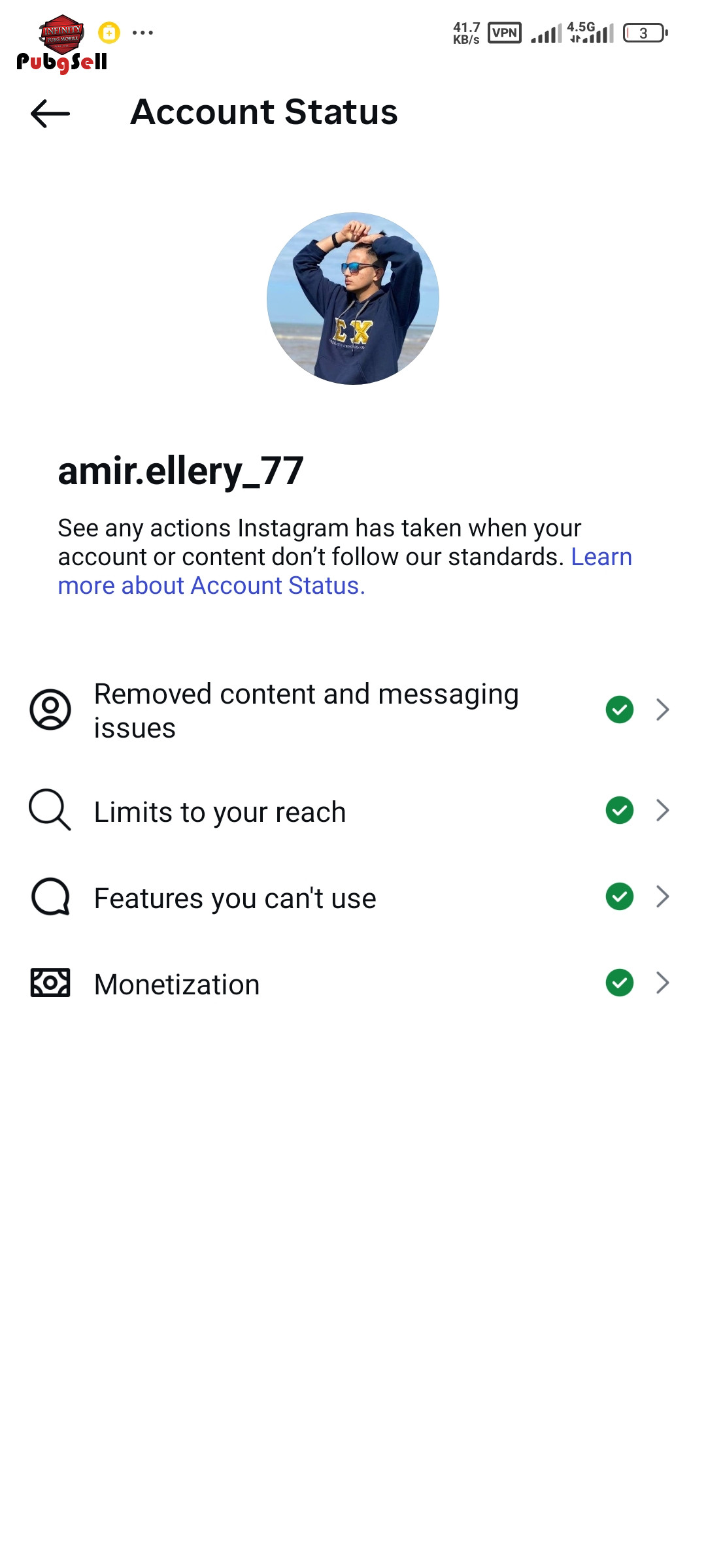Viewport: 706px width, 1568px height.
Task: Tap the amir.ellery_77 username text
Action: point(181,471)
